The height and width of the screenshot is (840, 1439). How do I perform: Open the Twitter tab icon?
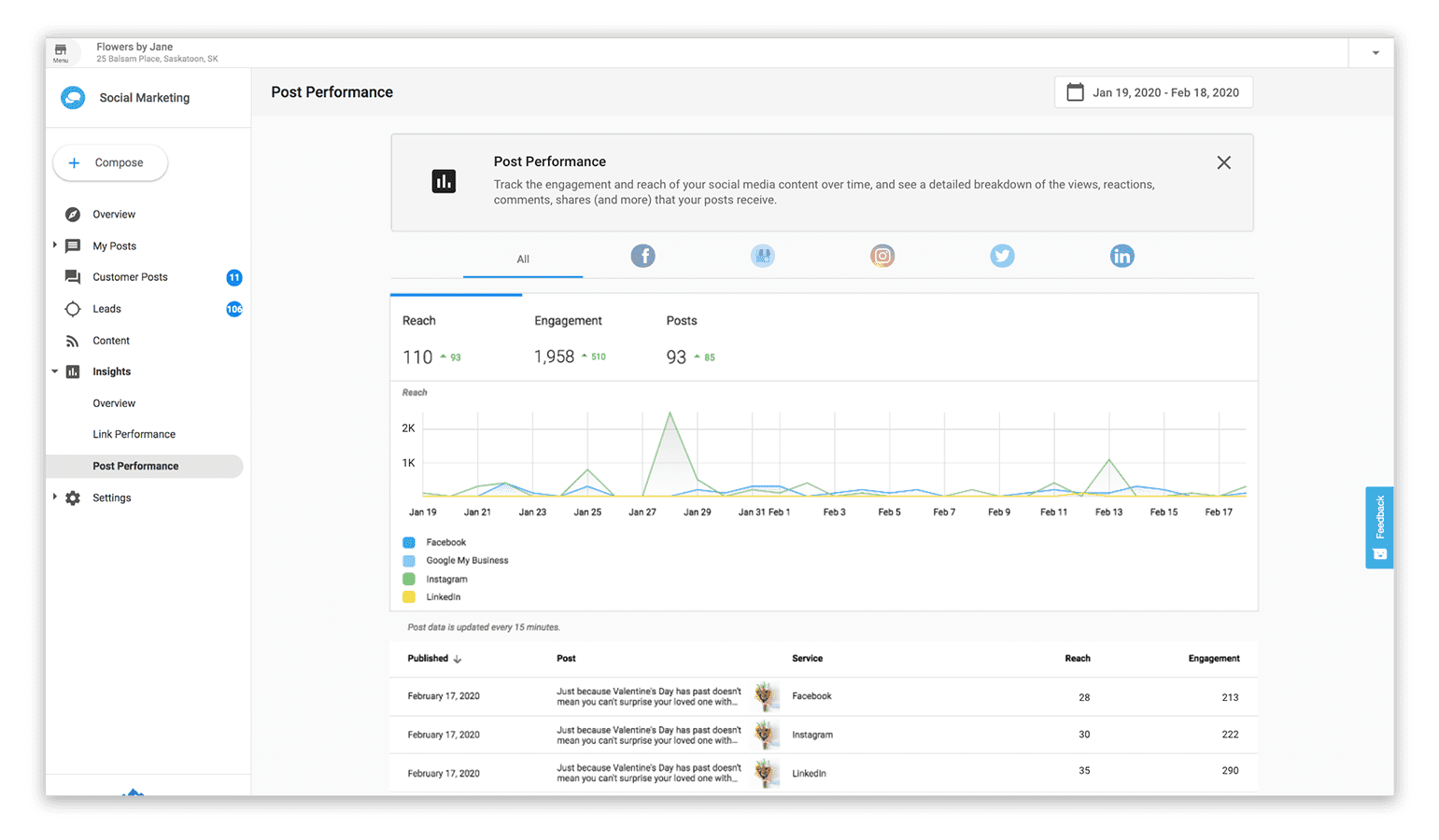[x=1002, y=256]
